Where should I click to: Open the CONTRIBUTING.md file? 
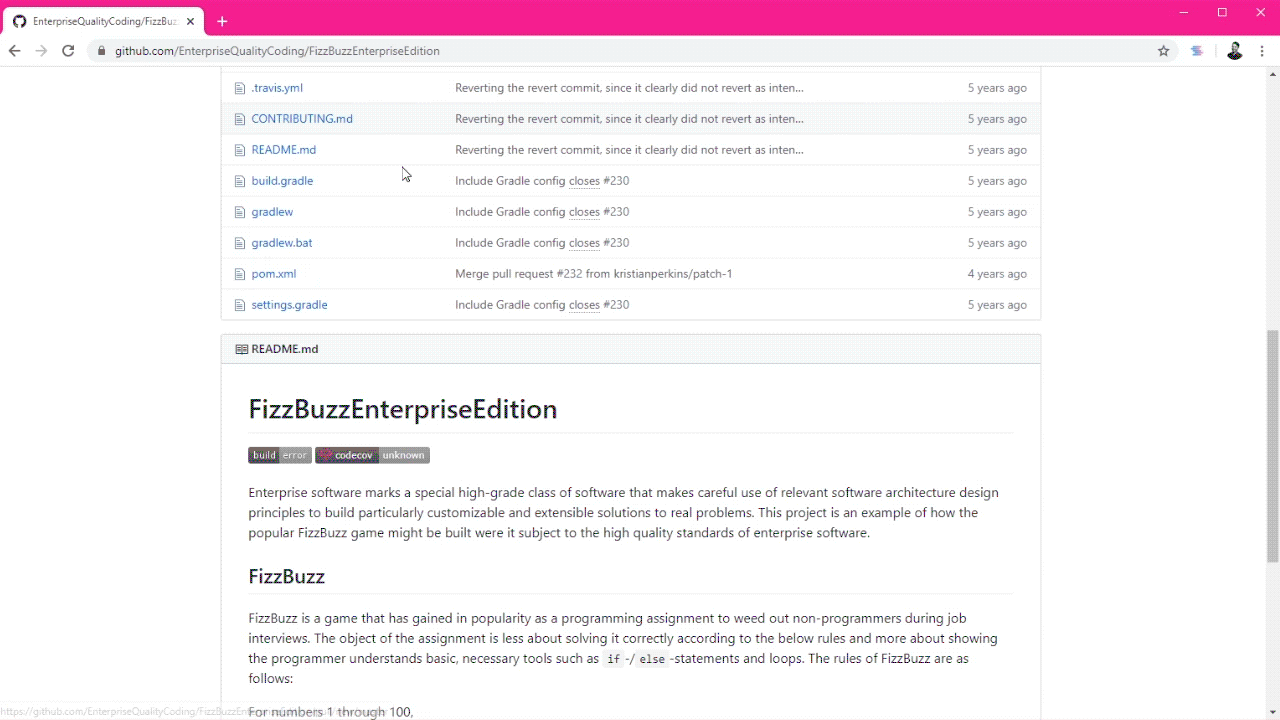pos(302,119)
